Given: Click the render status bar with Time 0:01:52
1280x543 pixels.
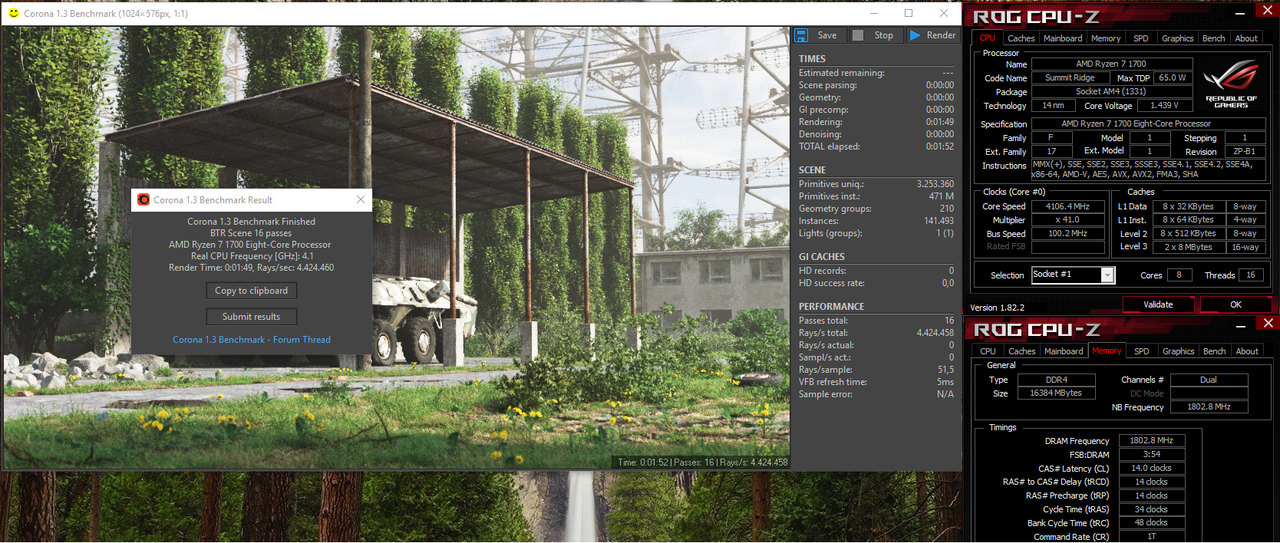Looking at the screenshot, I should tap(702, 462).
